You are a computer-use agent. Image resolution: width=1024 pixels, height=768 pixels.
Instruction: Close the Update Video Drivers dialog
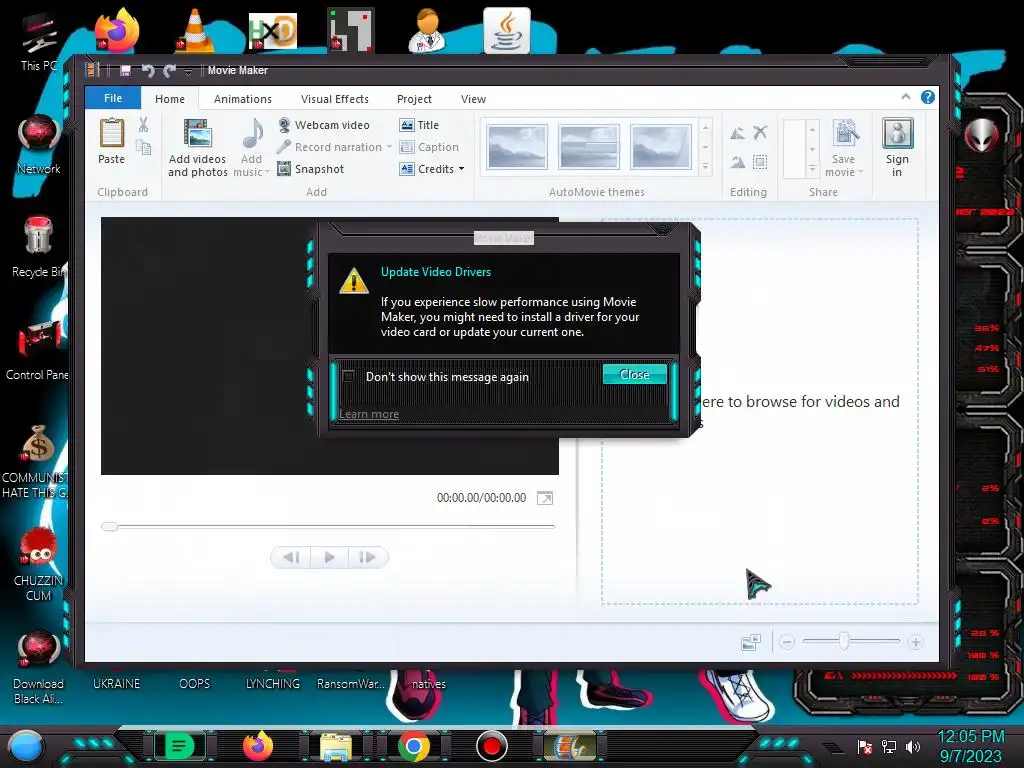(x=634, y=374)
